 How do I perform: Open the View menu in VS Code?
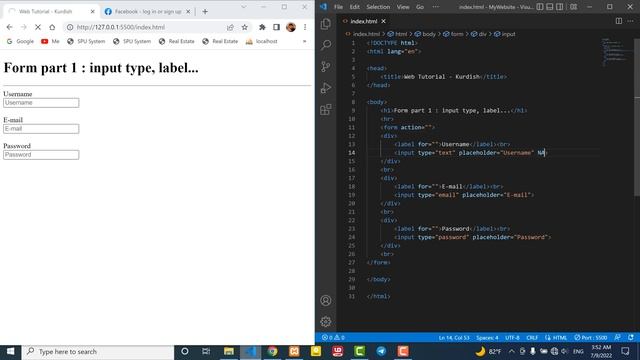click(x=403, y=7)
